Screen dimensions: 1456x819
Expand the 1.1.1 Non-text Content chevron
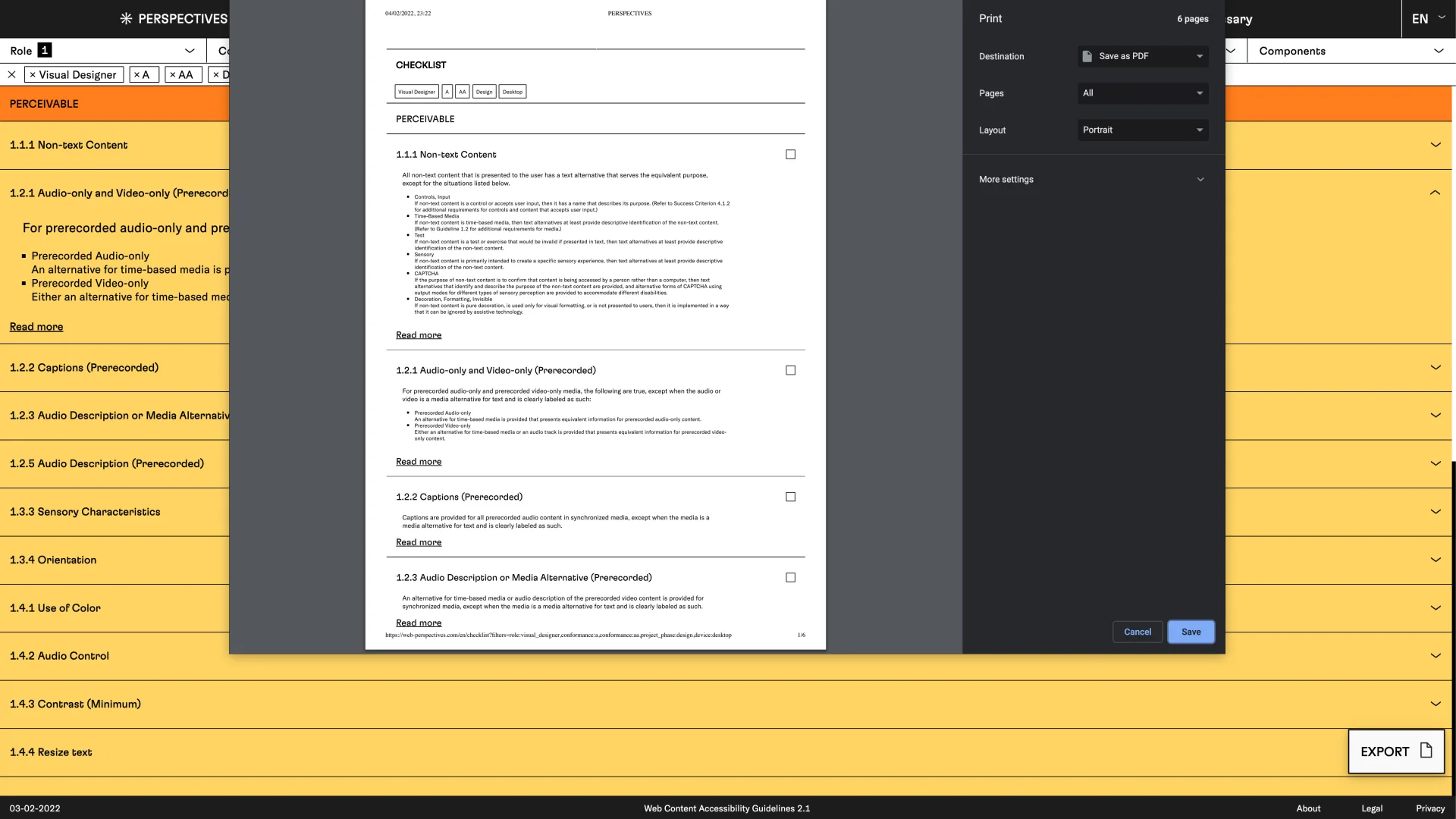tap(1435, 145)
